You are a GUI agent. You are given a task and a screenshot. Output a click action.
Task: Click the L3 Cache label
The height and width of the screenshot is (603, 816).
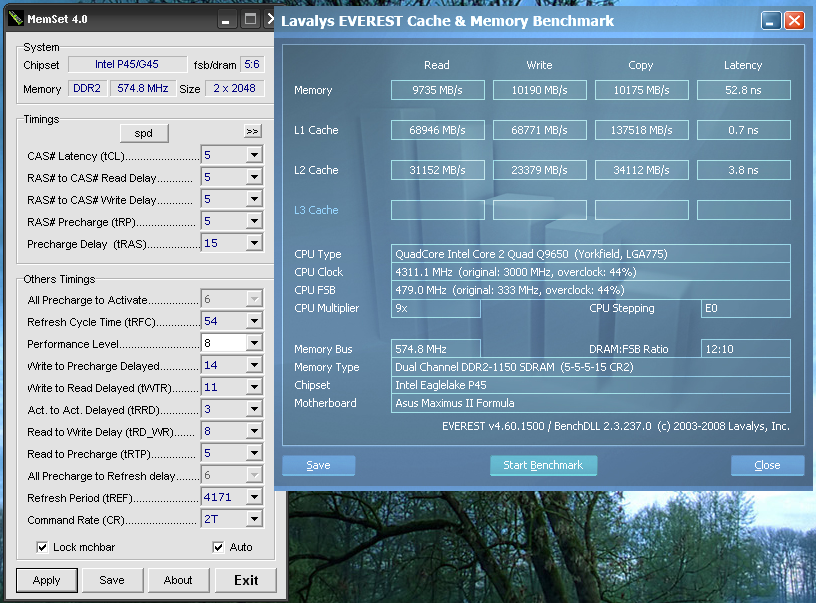(316, 210)
